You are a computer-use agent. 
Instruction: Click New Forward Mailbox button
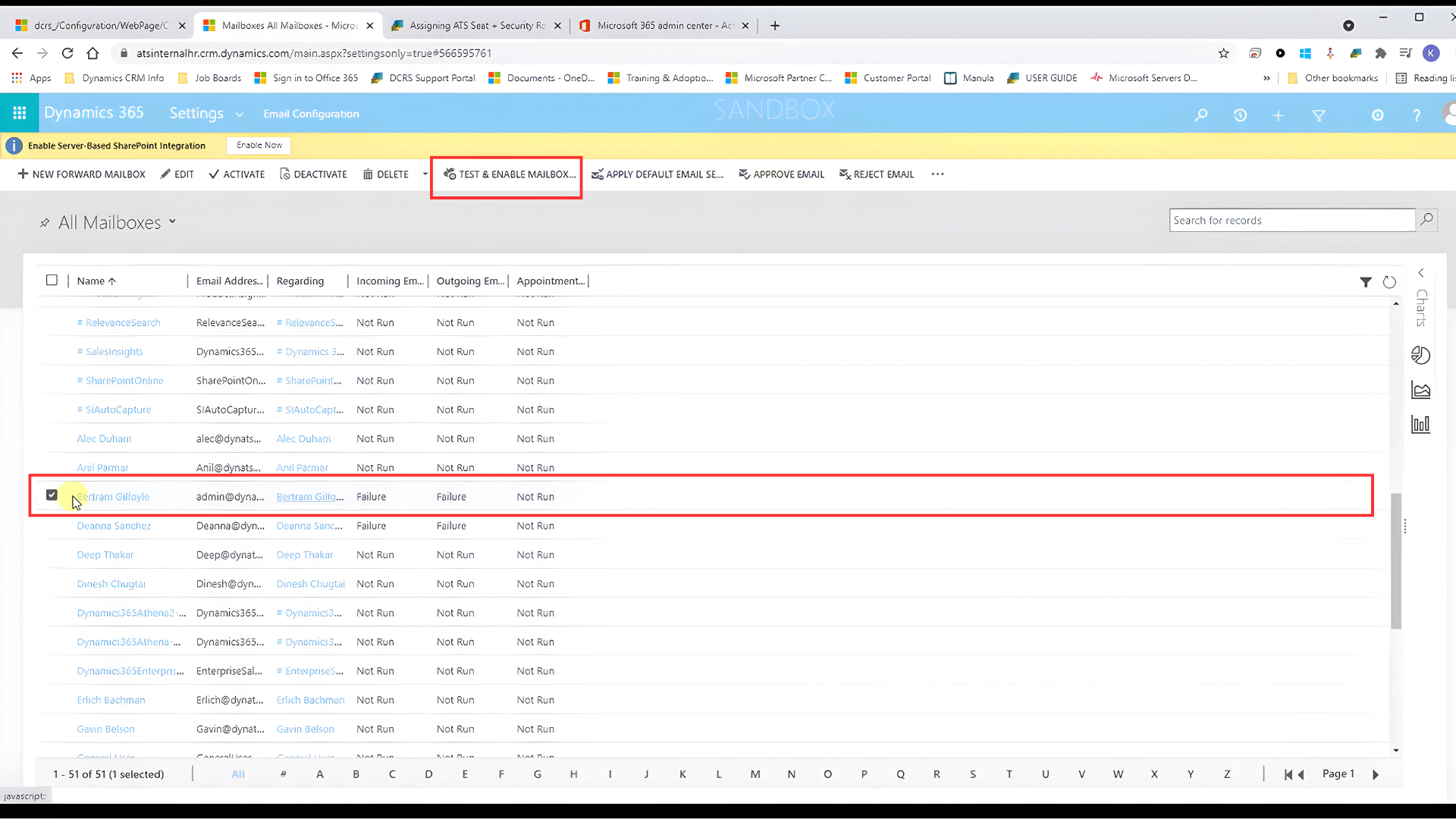[x=81, y=174]
